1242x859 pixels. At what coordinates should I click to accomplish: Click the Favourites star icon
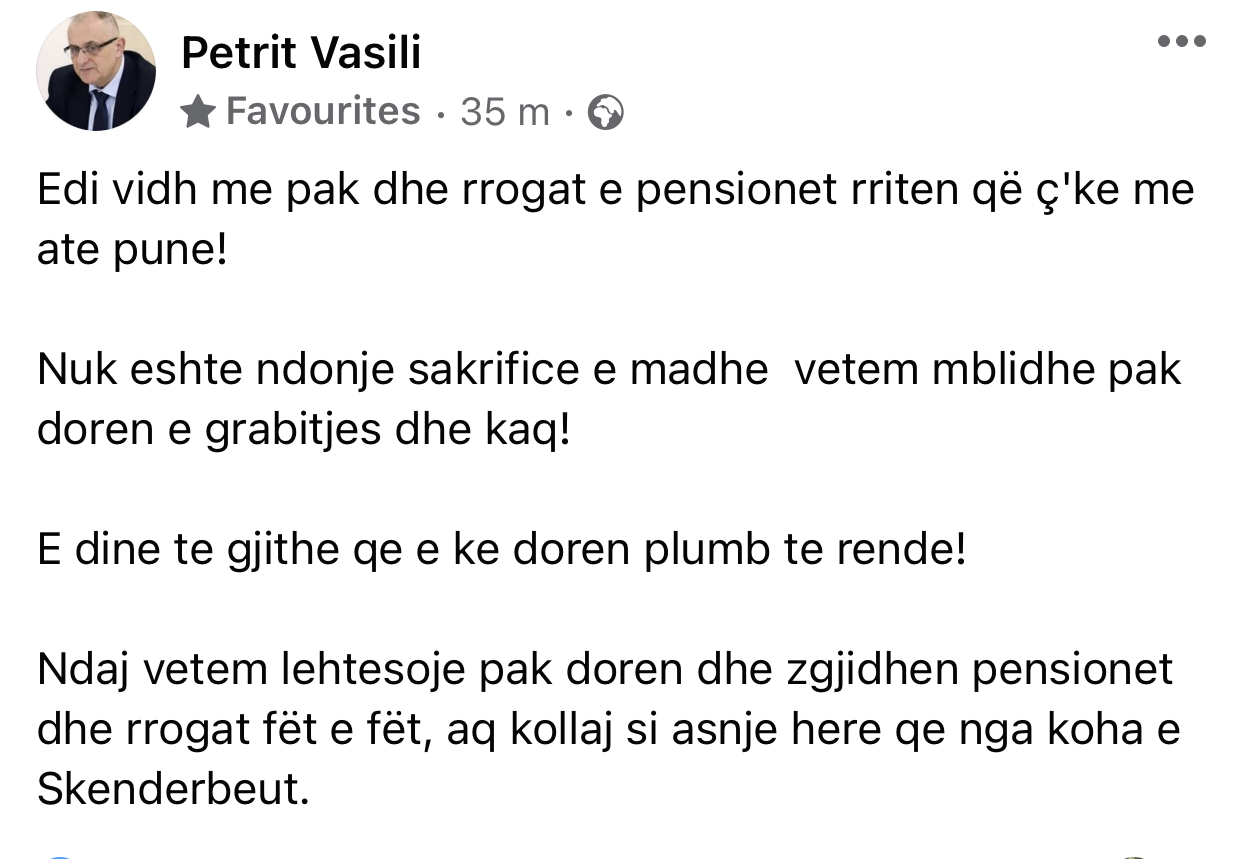click(x=199, y=113)
